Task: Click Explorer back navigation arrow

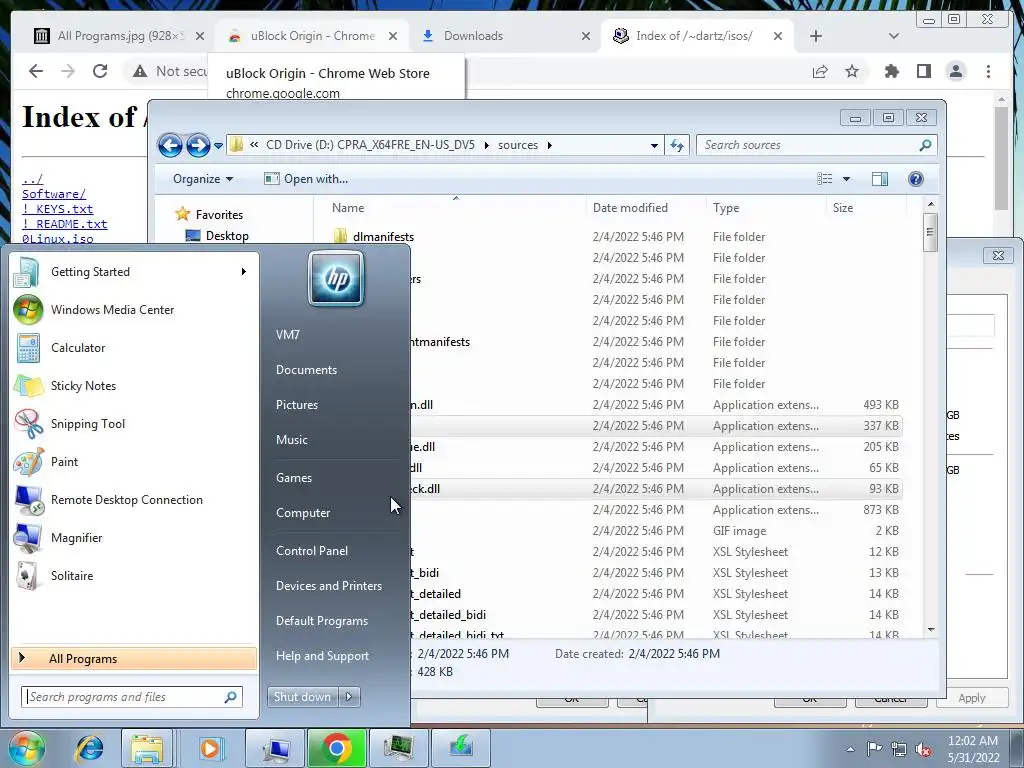Action: (x=170, y=145)
